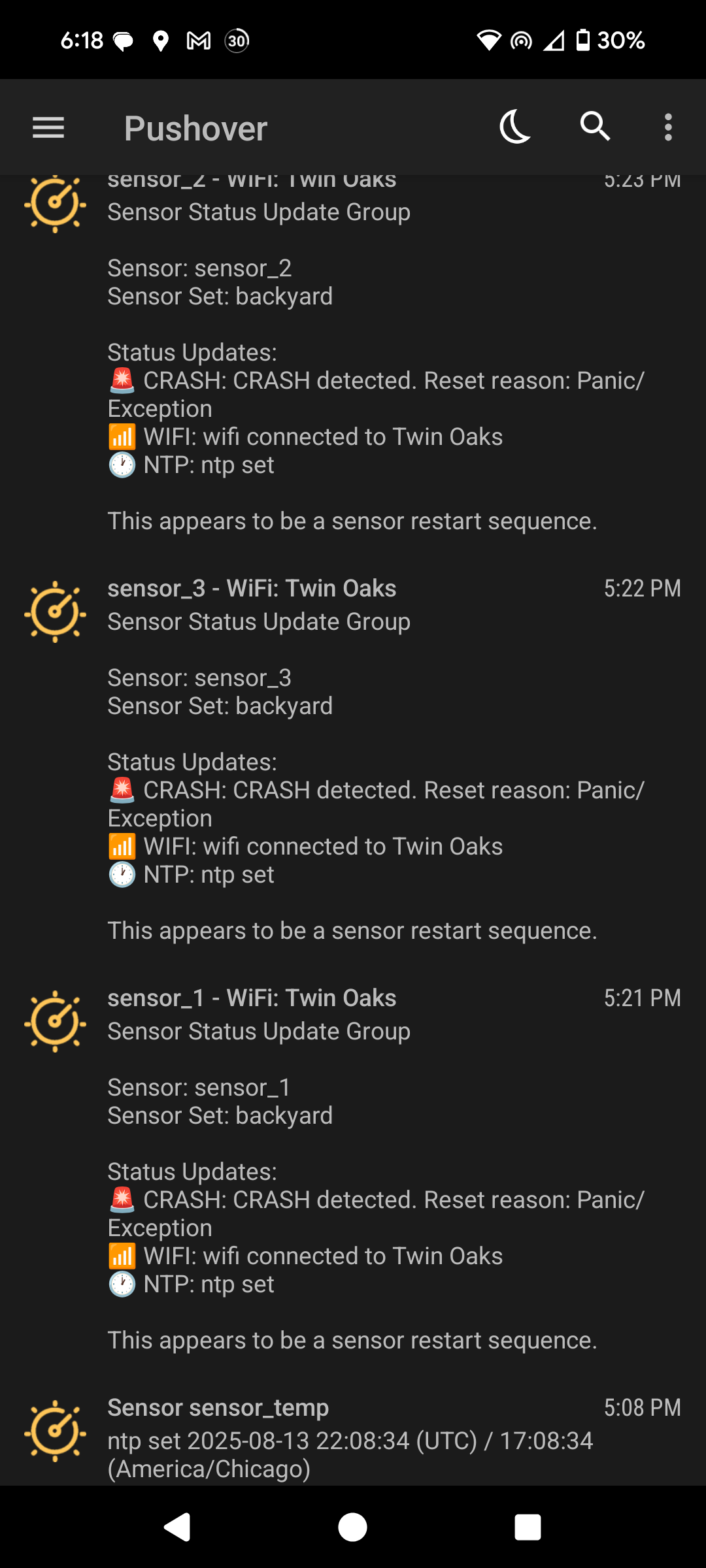Tap the quiet hours moon icon

point(515,127)
